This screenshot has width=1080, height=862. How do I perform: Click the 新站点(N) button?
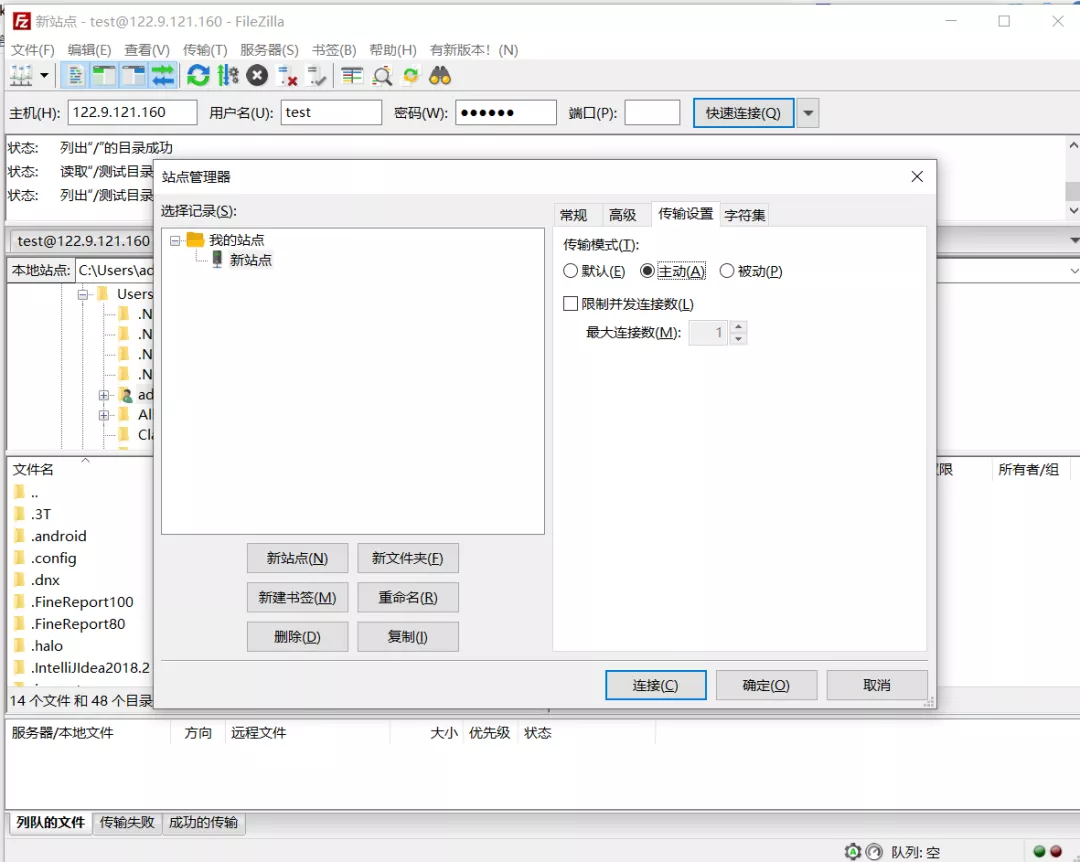tap(297, 558)
